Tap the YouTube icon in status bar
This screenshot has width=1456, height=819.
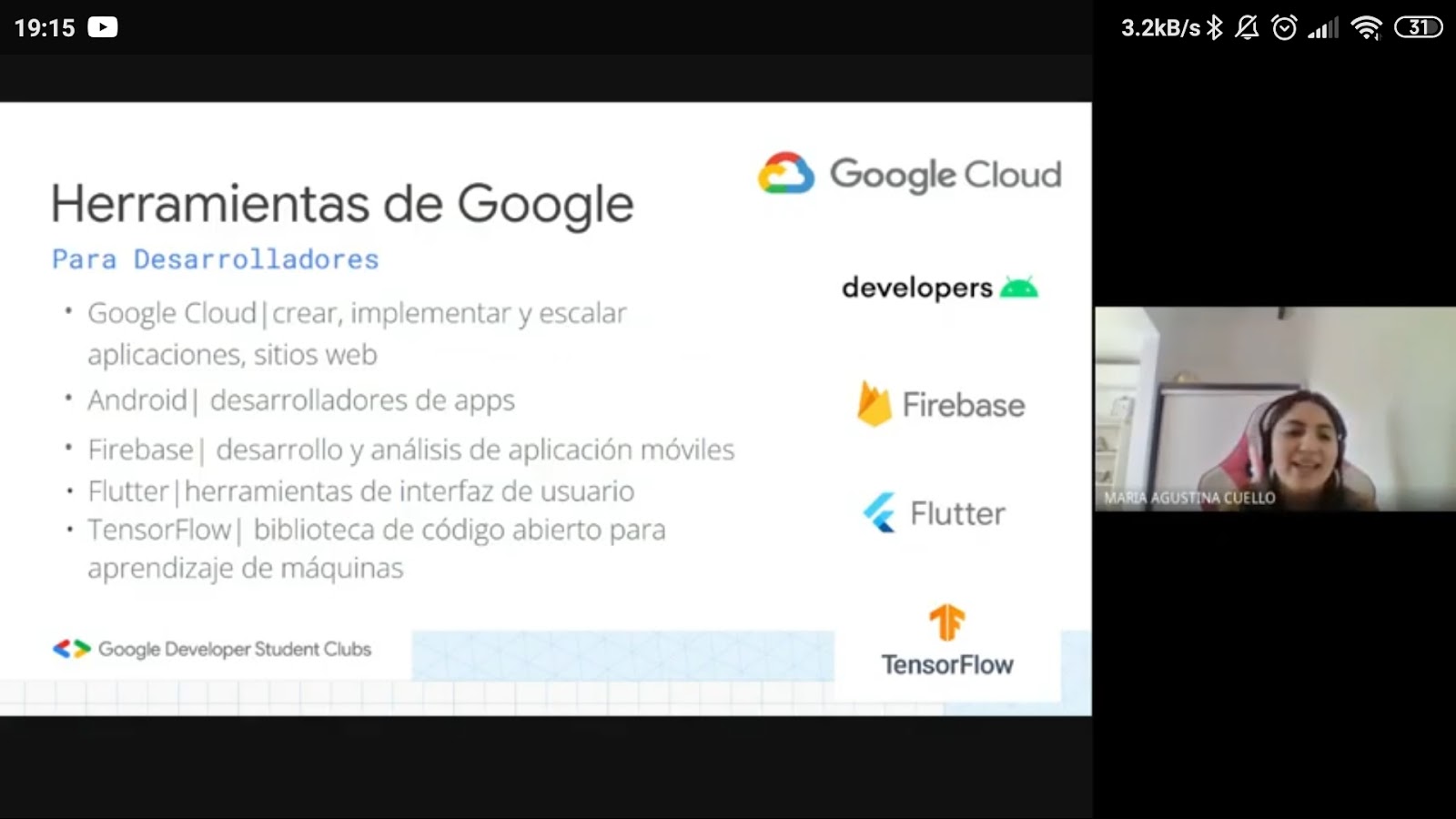[103, 27]
